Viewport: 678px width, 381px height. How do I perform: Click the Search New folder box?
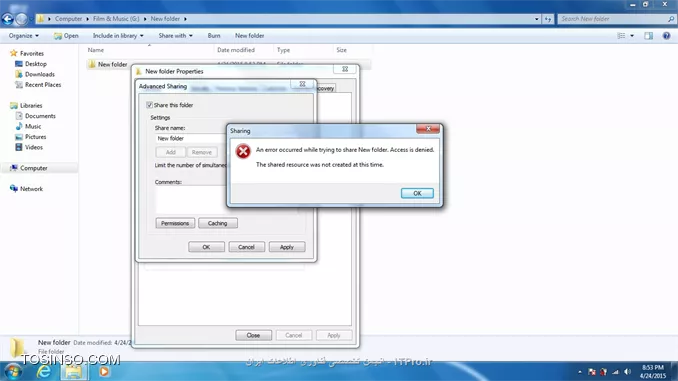click(x=612, y=19)
